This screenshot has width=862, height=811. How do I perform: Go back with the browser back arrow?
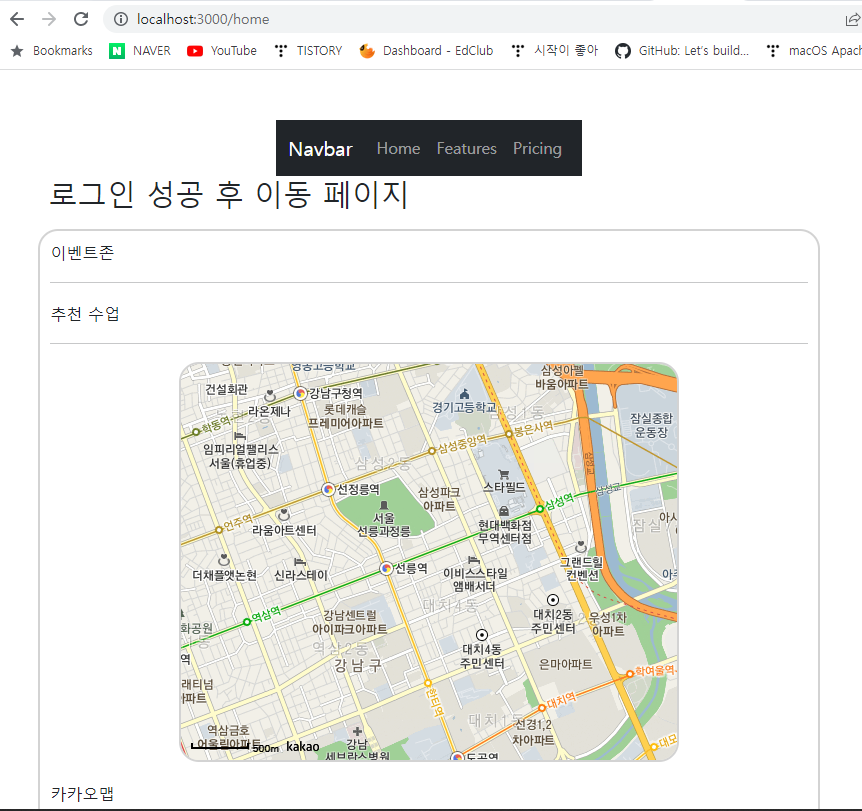tap(17, 19)
